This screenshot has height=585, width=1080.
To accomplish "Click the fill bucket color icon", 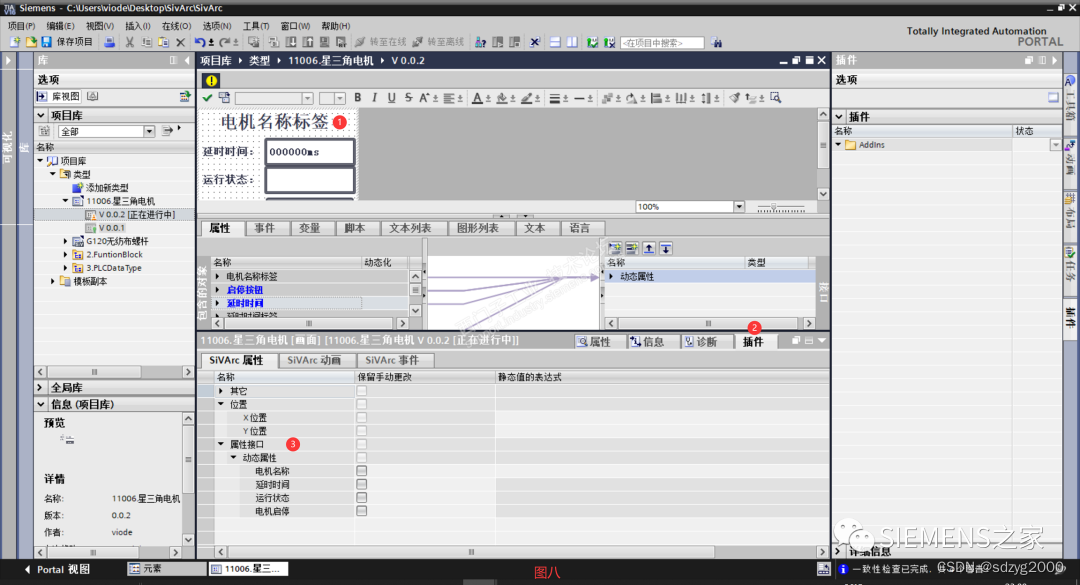I will coord(502,98).
